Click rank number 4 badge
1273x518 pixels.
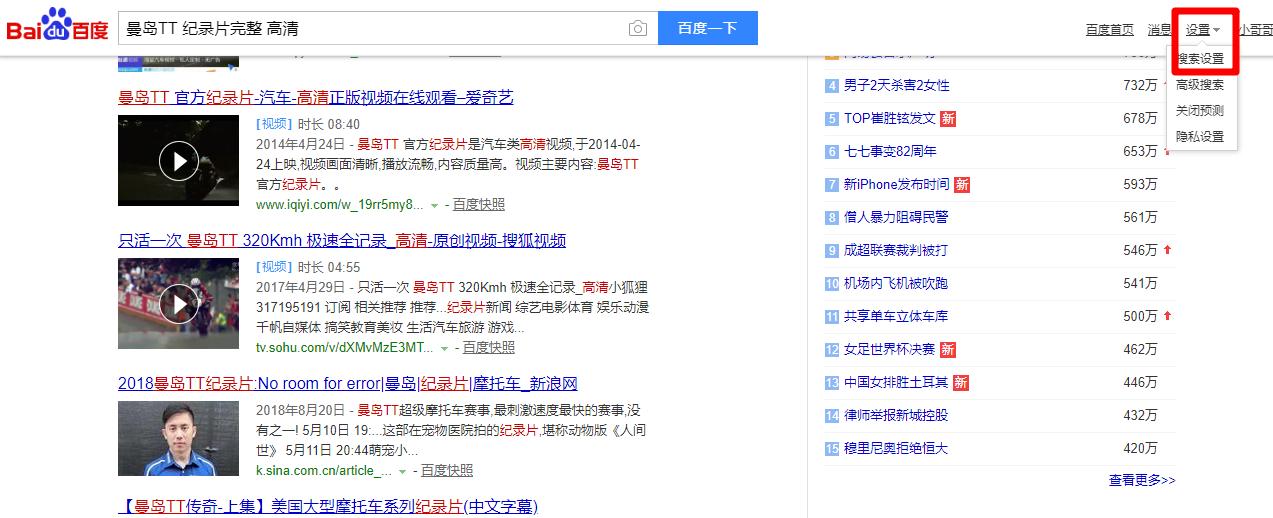[831, 86]
